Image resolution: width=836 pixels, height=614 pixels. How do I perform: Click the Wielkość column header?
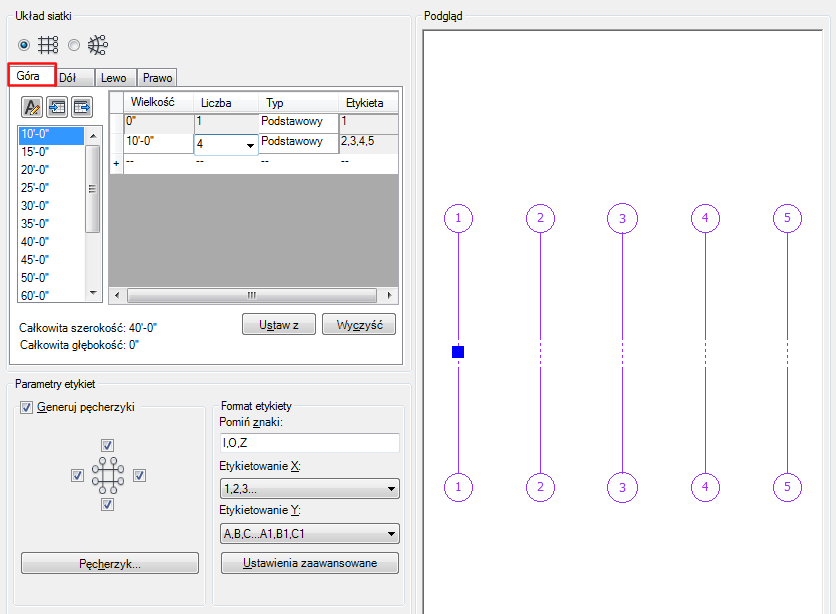(159, 102)
